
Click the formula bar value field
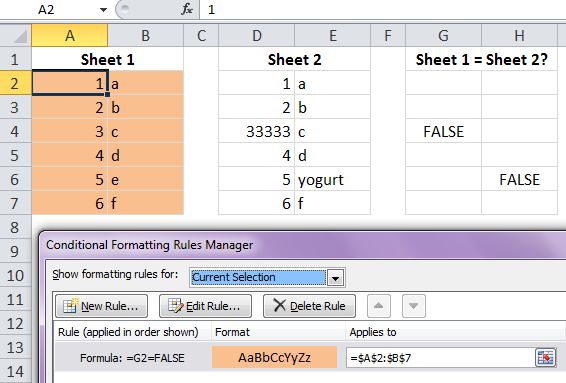383,9
